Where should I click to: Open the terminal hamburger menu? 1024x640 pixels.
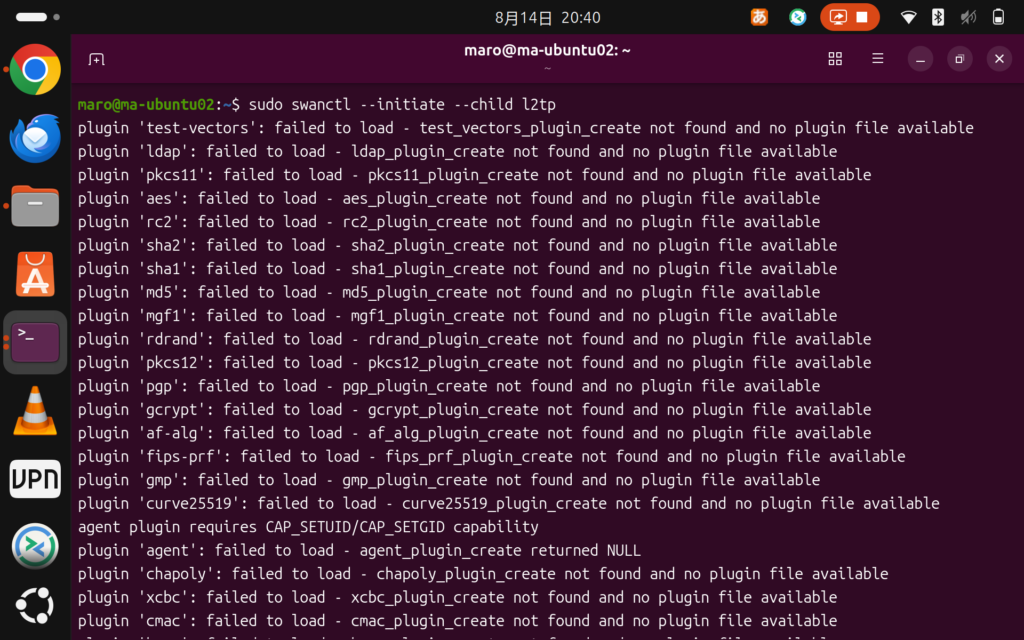[x=877, y=59]
